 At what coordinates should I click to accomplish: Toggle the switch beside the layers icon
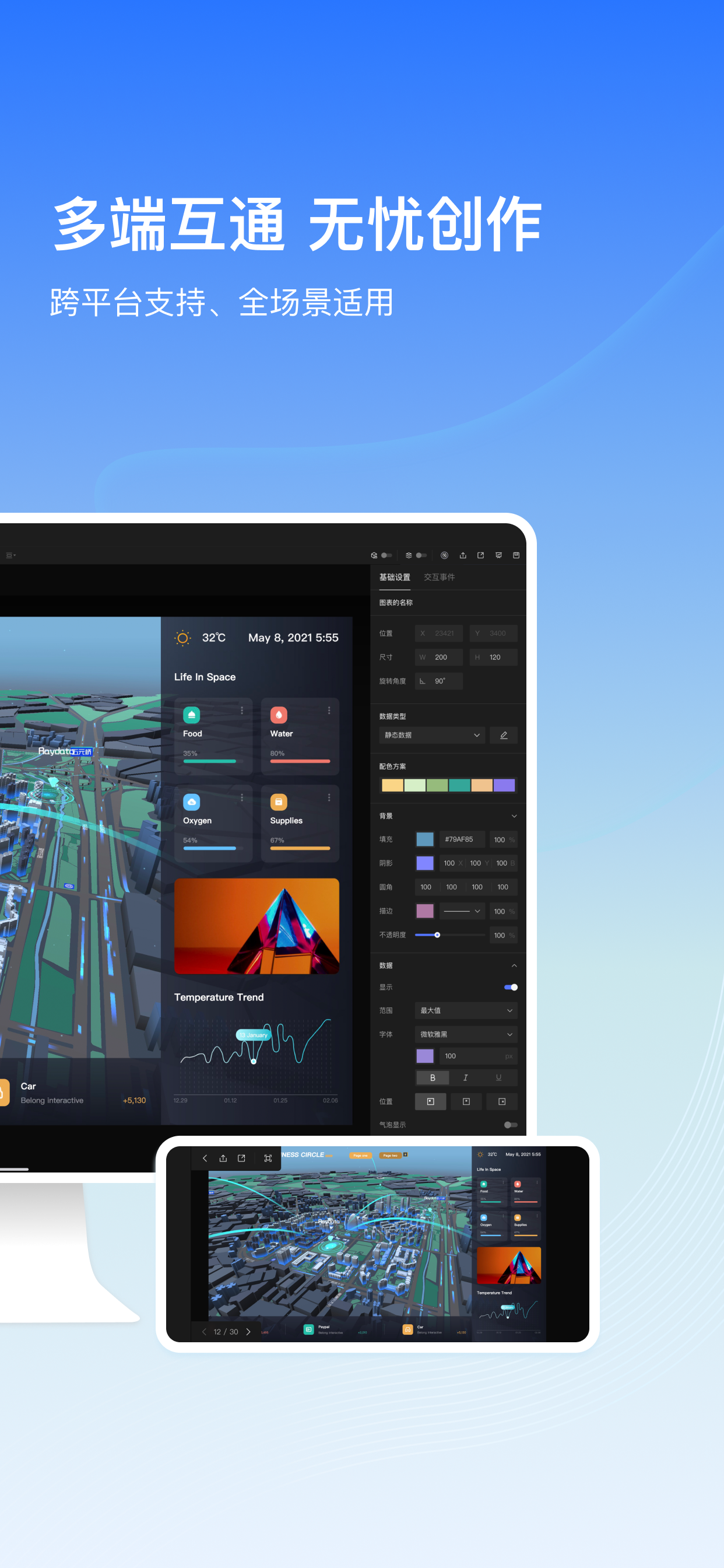pos(421,555)
